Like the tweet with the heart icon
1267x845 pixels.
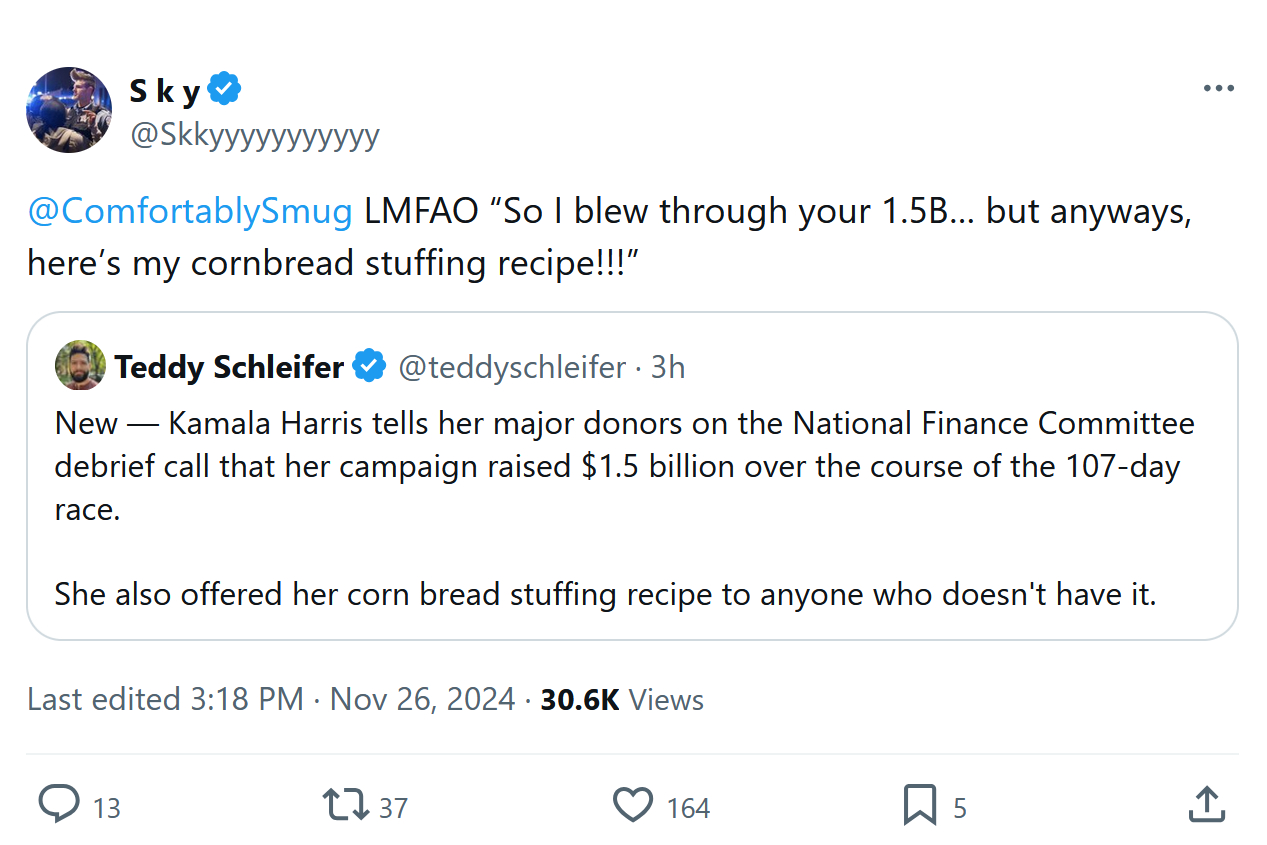(x=632, y=805)
